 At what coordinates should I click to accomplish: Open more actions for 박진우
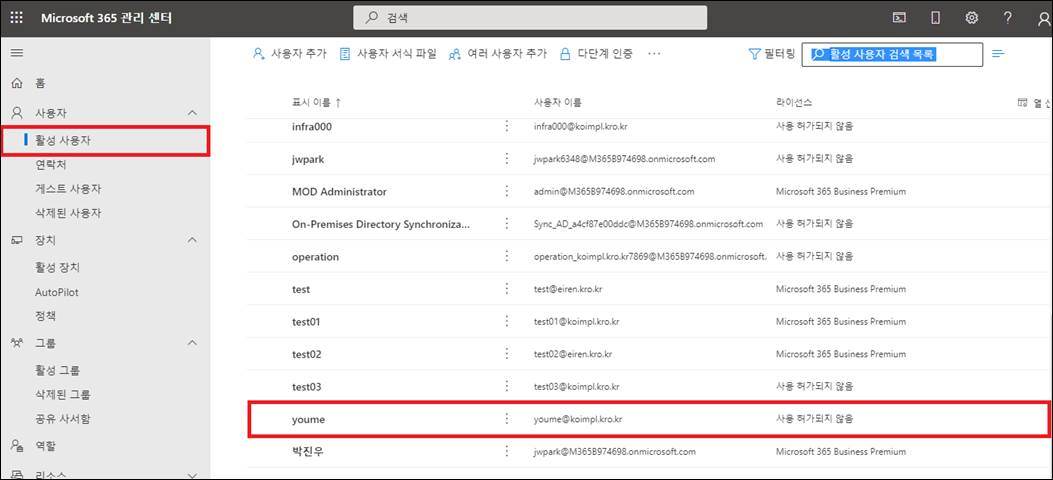pyautogui.click(x=507, y=452)
